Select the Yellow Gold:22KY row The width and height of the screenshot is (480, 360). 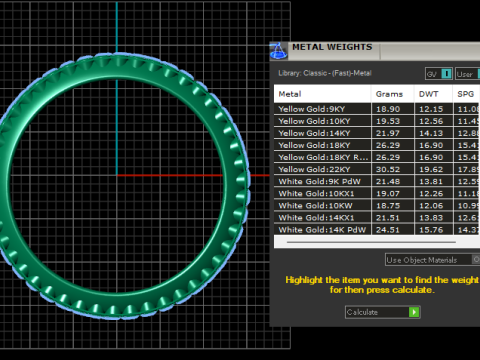click(377, 169)
